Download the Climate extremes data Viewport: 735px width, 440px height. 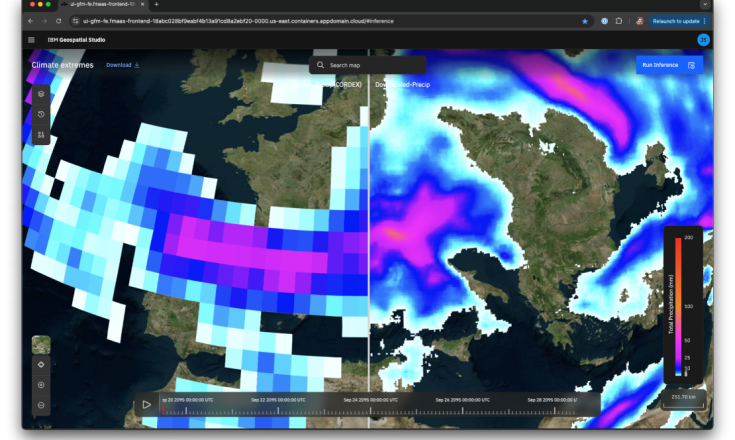point(123,65)
